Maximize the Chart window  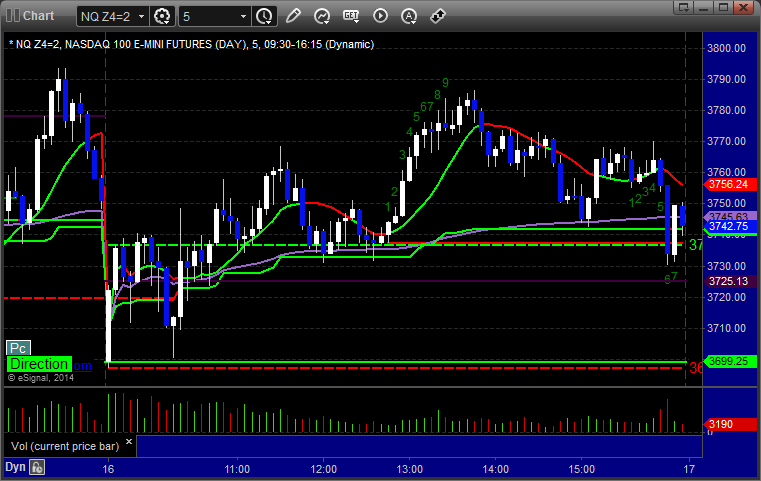pos(724,8)
